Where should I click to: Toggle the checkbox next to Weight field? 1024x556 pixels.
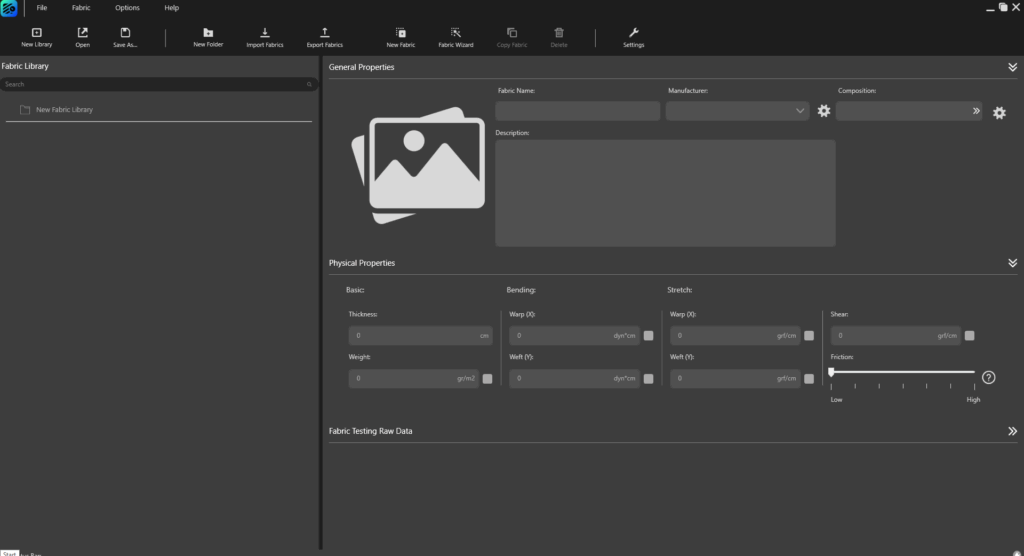[487, 379]
